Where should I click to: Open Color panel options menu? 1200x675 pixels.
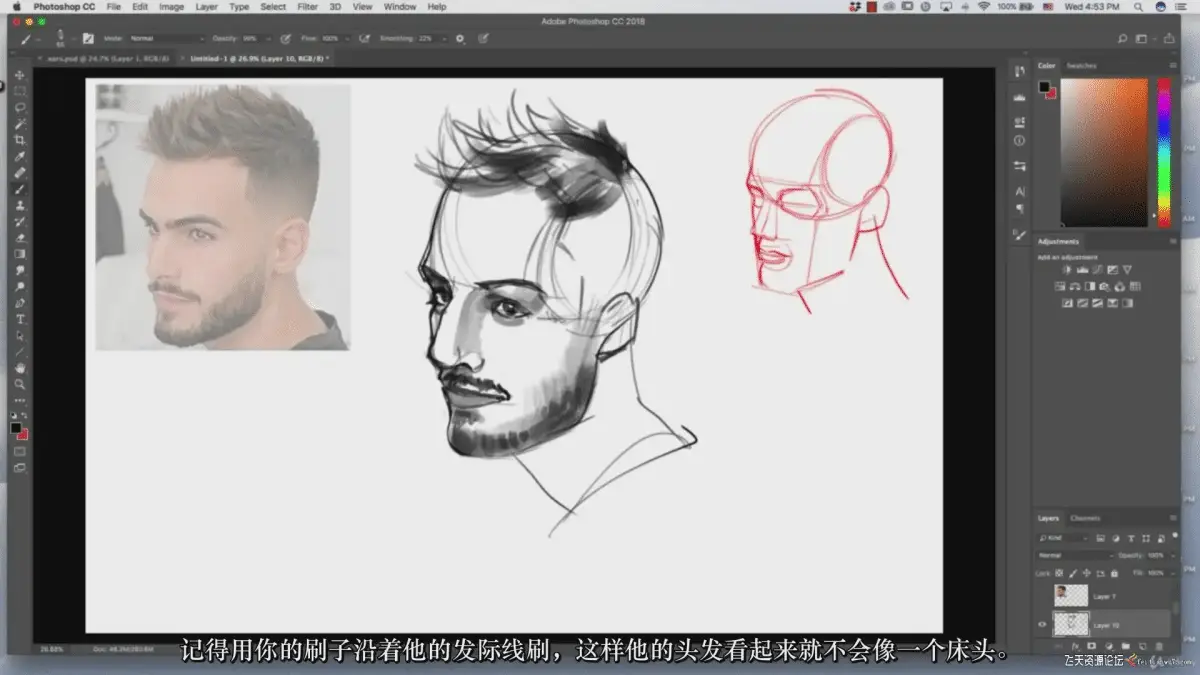[x=1174, y=66]
